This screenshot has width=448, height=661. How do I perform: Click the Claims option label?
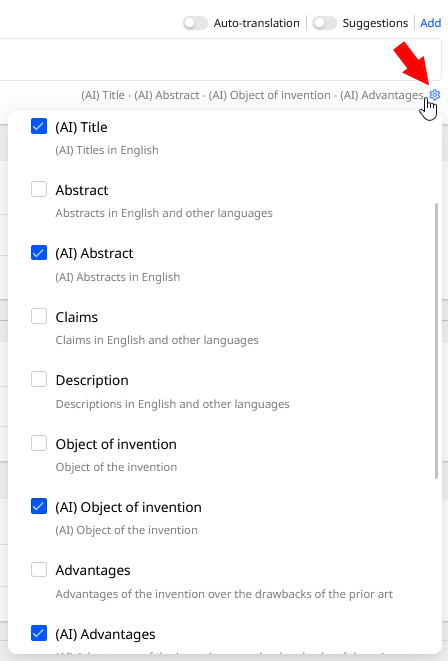coord(77,317)
